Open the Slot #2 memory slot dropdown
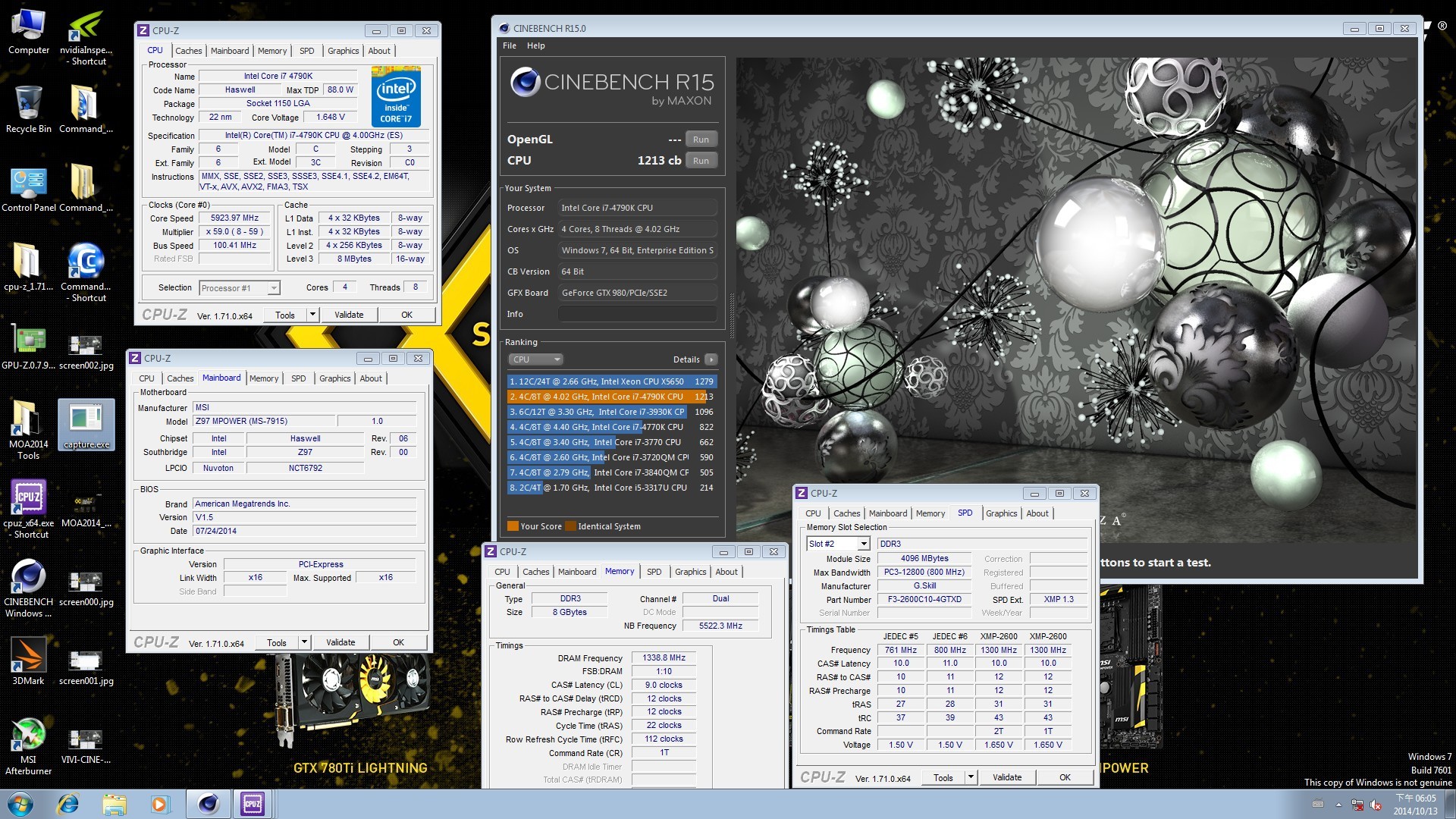This screenshot has height=819, width=1456. tap(838, 544)
